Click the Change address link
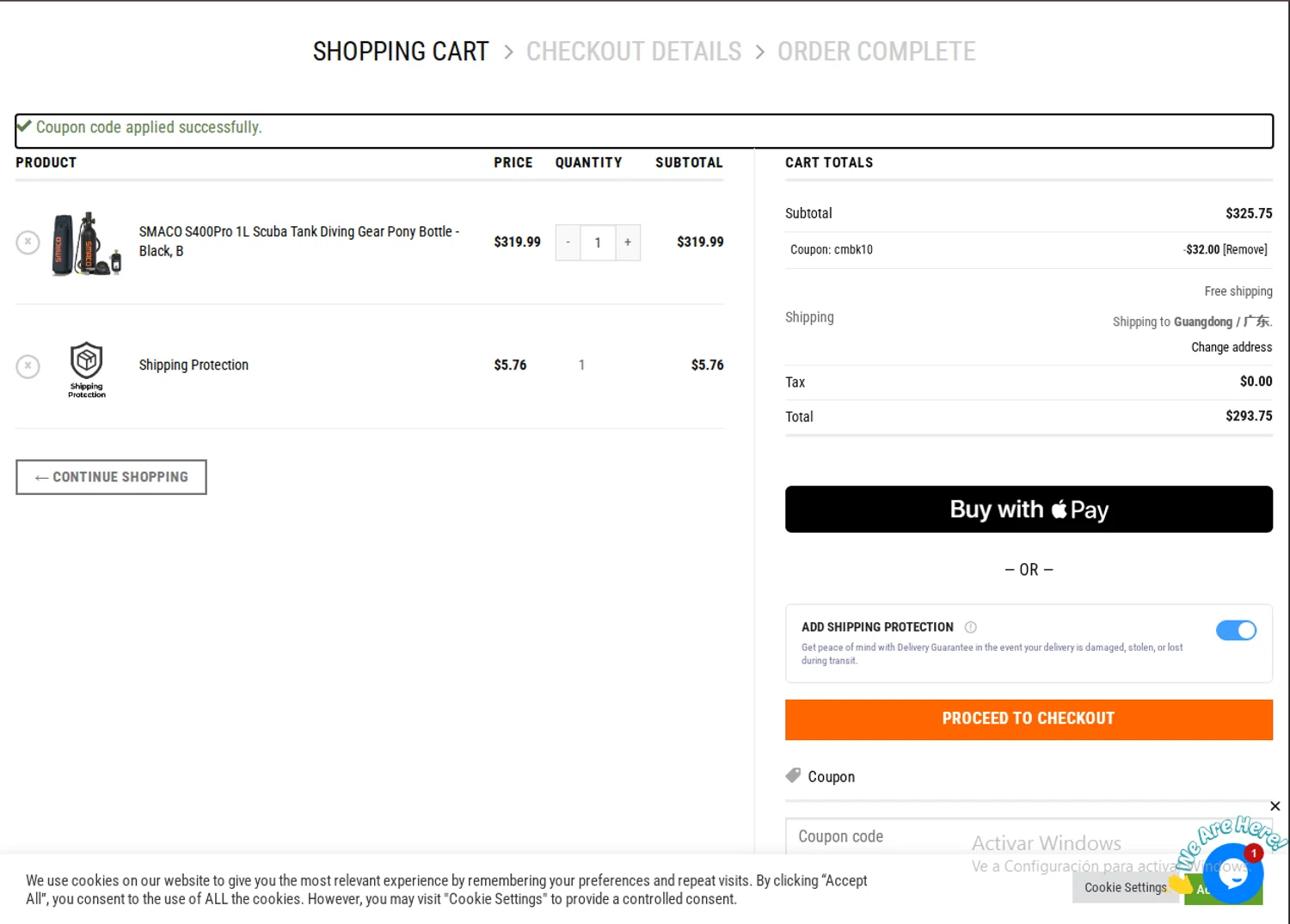The height and width of the screenshot is (924, 1290). (x=1232, y=347)
